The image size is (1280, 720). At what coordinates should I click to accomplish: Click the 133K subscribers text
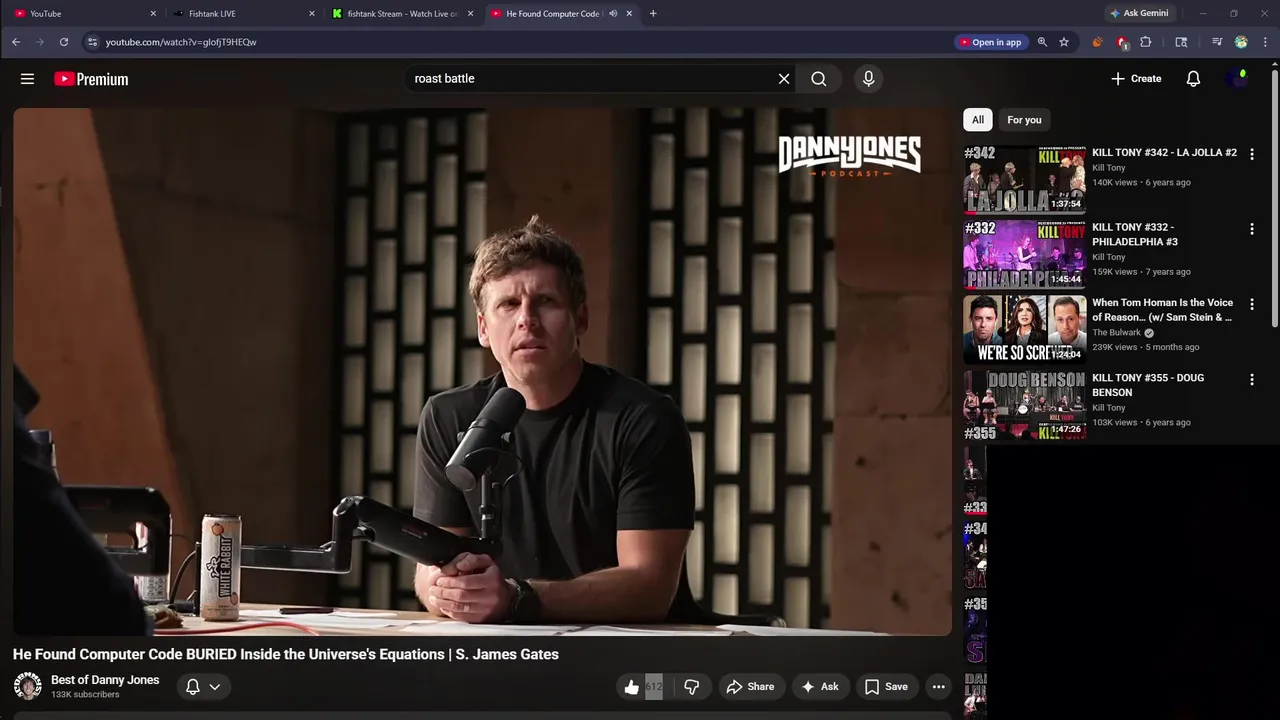(85, 695)
